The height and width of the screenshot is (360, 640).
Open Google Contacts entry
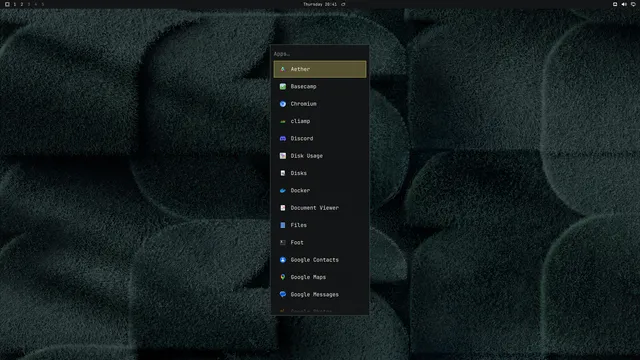point(320,260)
